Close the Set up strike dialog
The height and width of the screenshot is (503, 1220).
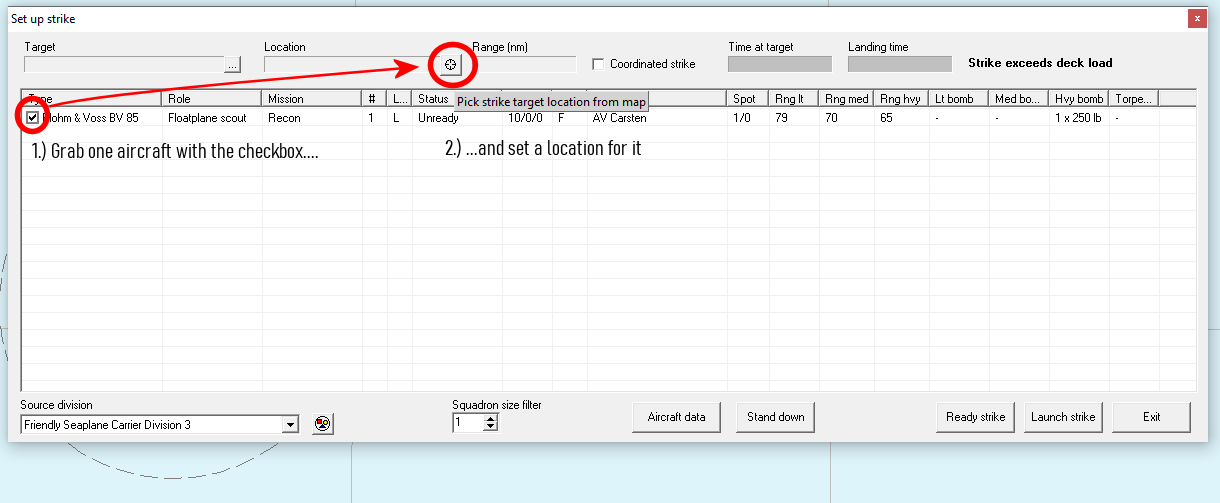tap(1196, 19)
